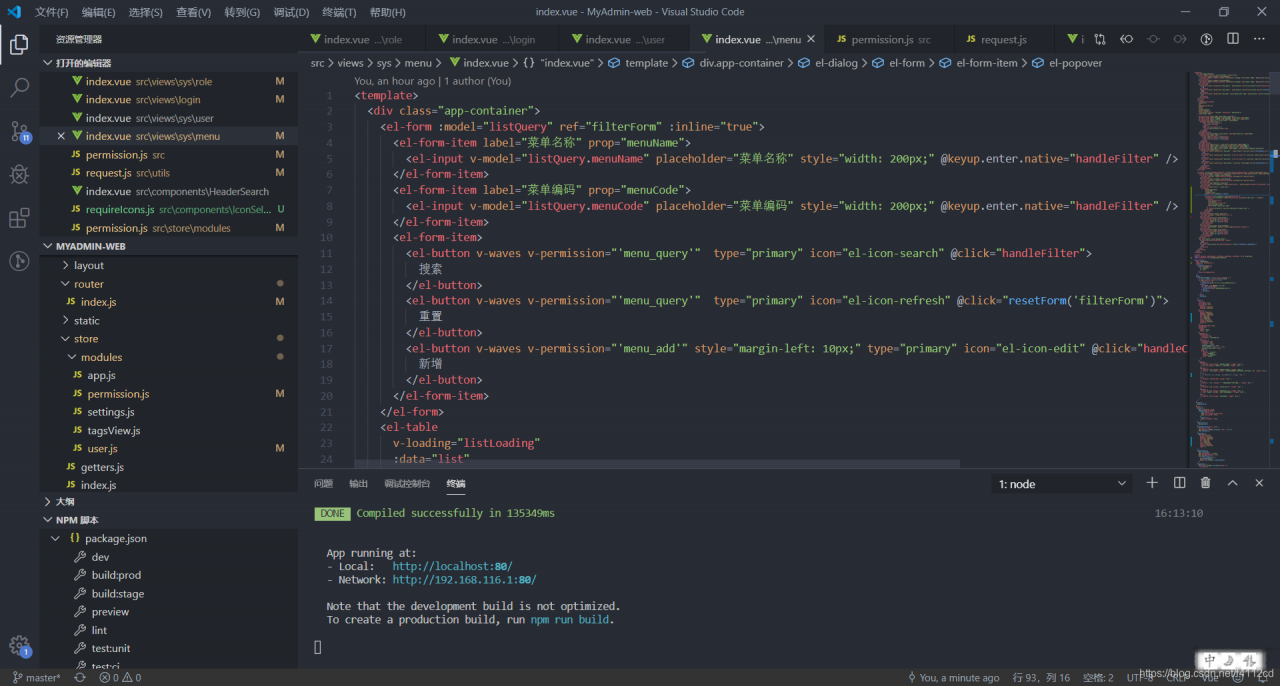The width and height of the screenshot is (1280, 686).
Task: Open the Explorer view in the activity bar
Action: 19,44
